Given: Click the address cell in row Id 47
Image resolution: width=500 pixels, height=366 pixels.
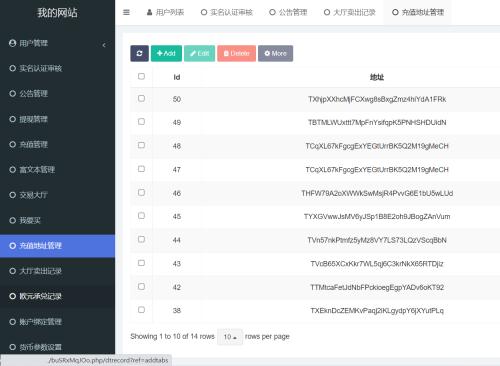Looking at the screenshot, I should [x=377, y=170].
